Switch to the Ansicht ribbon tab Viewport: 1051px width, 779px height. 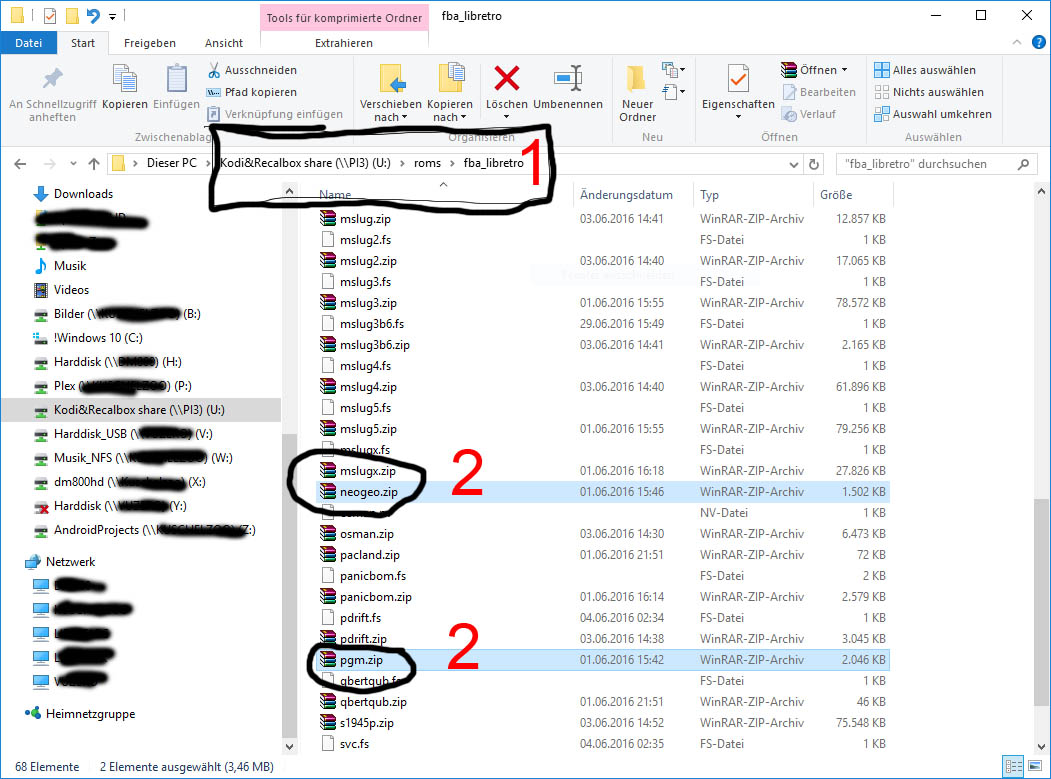(x=224, y=43)
